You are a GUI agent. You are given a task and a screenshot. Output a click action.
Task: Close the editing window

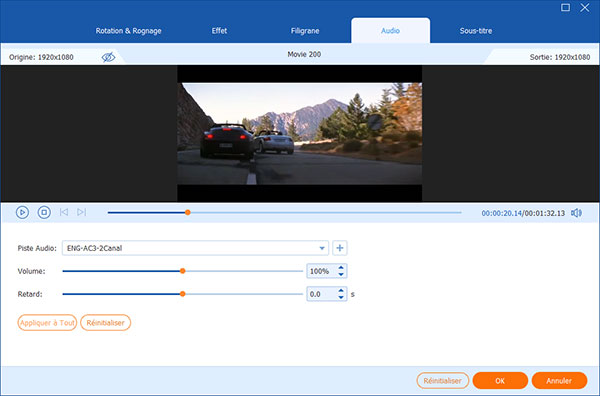585,7
